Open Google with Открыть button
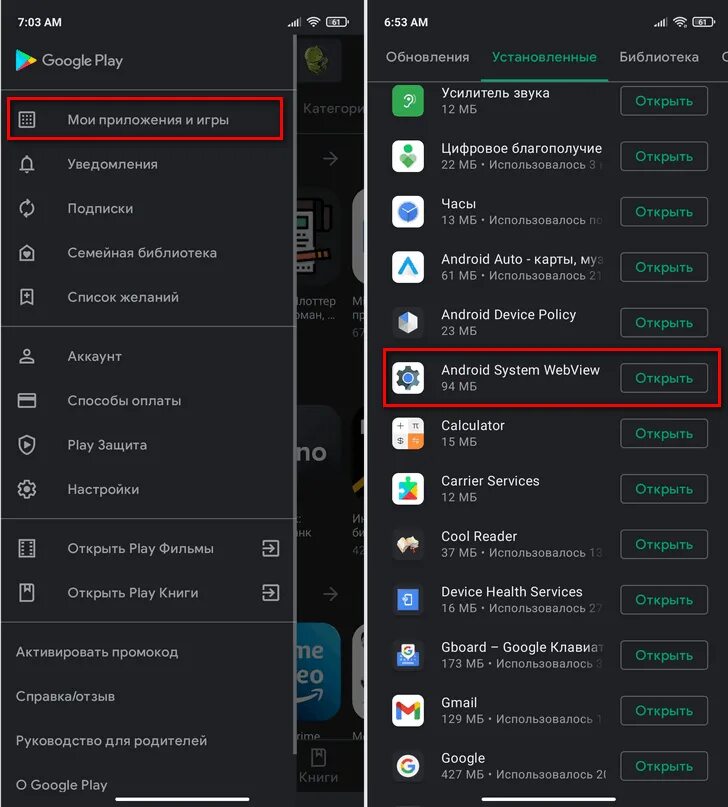728x807 pixels. 664,766
